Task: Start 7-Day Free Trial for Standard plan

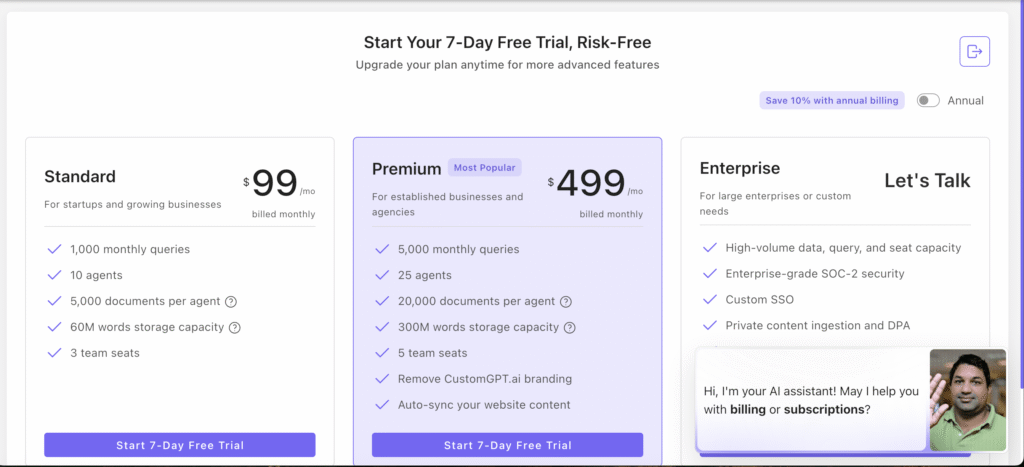Action: pyautogui.click(x=180, y=445)
